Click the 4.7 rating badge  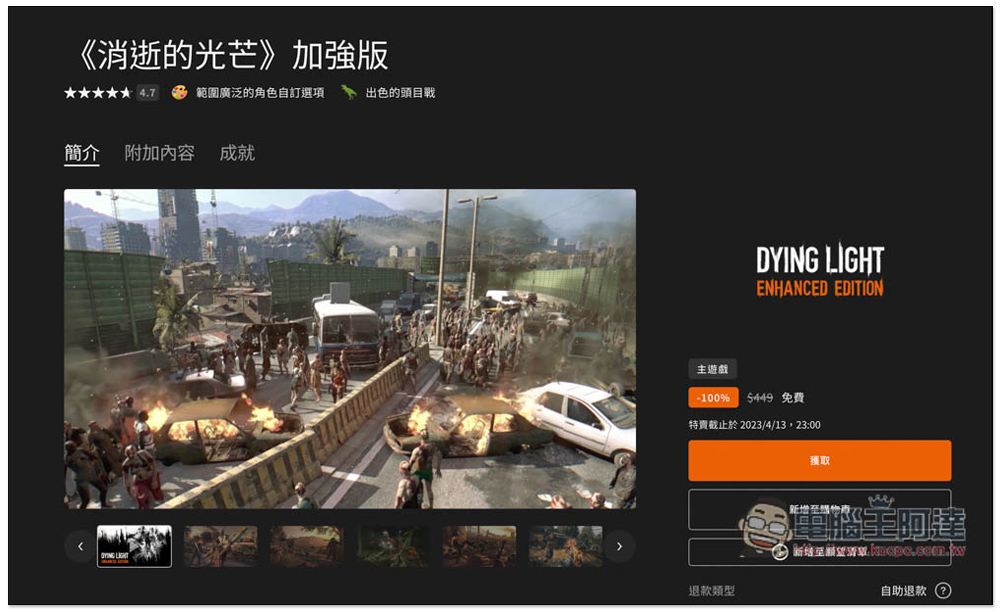click(x=147, y=93)
